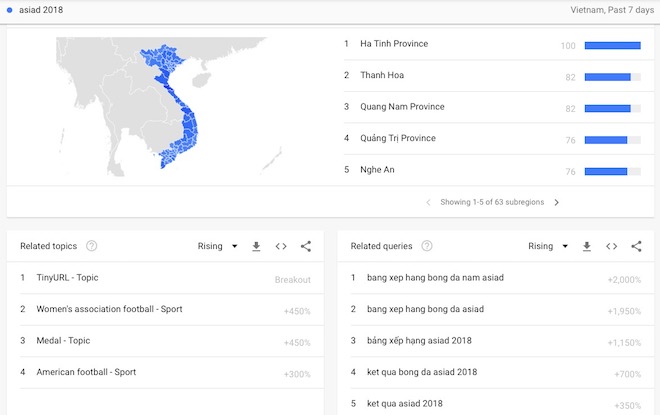Viewport: 660px width, 415px height.
Task: Open 'ket qua asiad 2018' query
Action: 405,404
